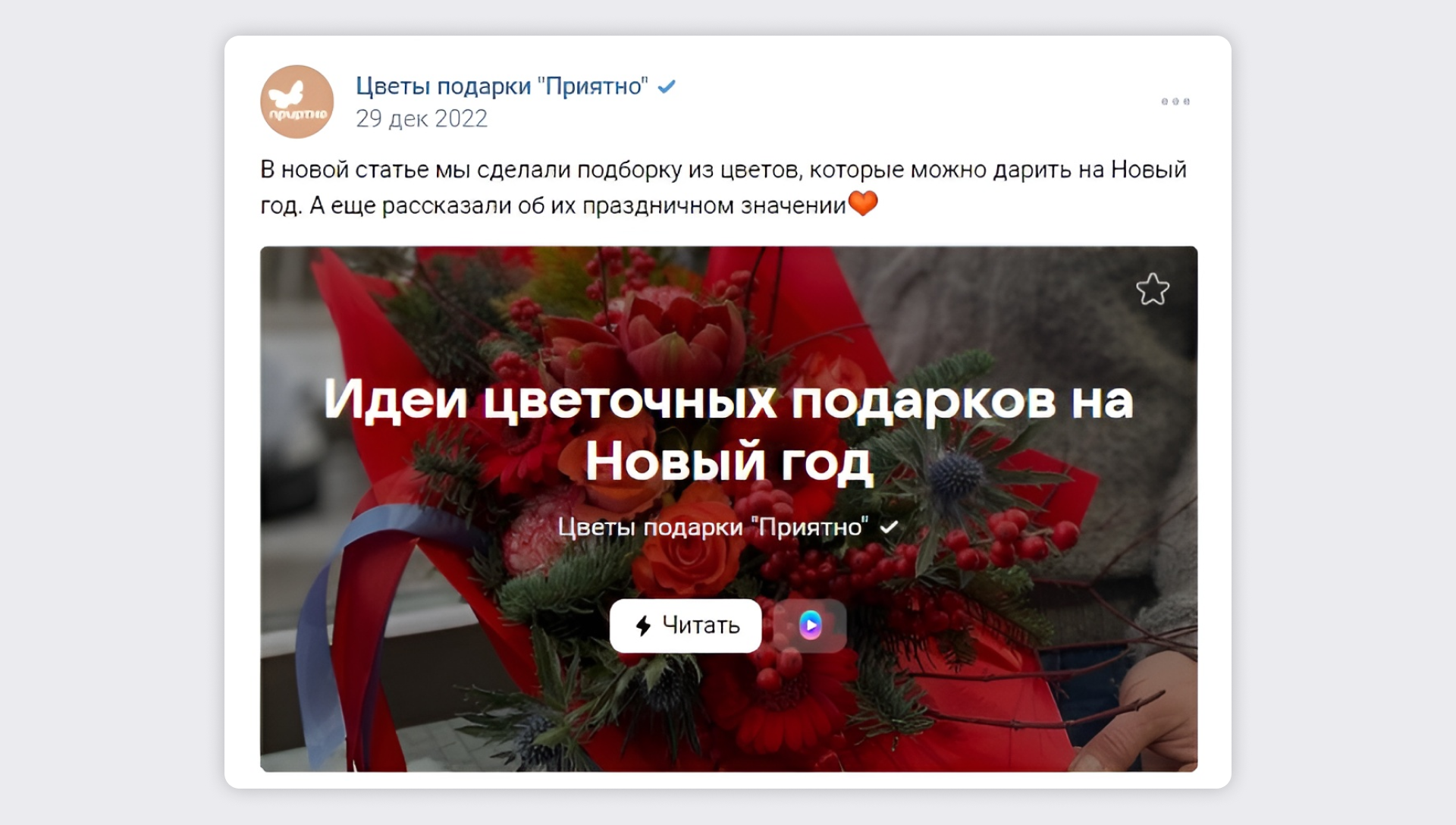Play the article via colorful play icon

[x=810, y=626]
